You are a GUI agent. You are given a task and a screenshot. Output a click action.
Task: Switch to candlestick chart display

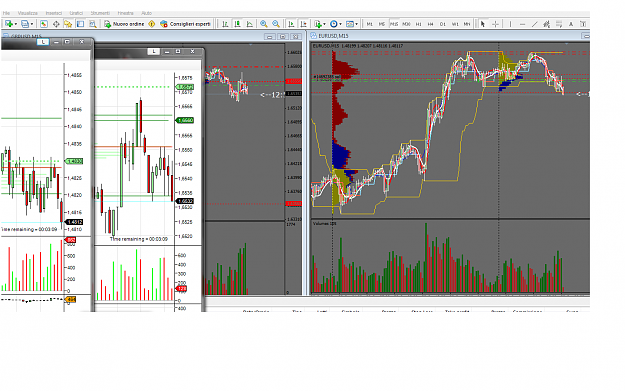[238, 24]
